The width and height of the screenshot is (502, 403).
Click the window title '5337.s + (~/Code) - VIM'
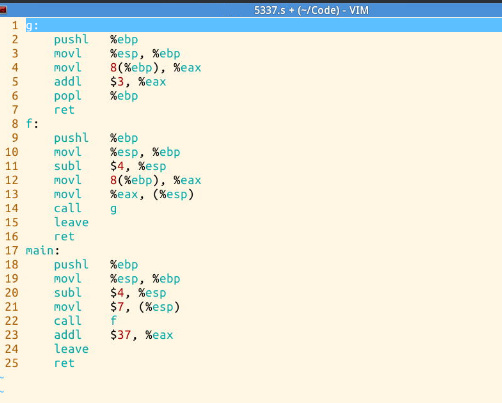coord(311,10)
